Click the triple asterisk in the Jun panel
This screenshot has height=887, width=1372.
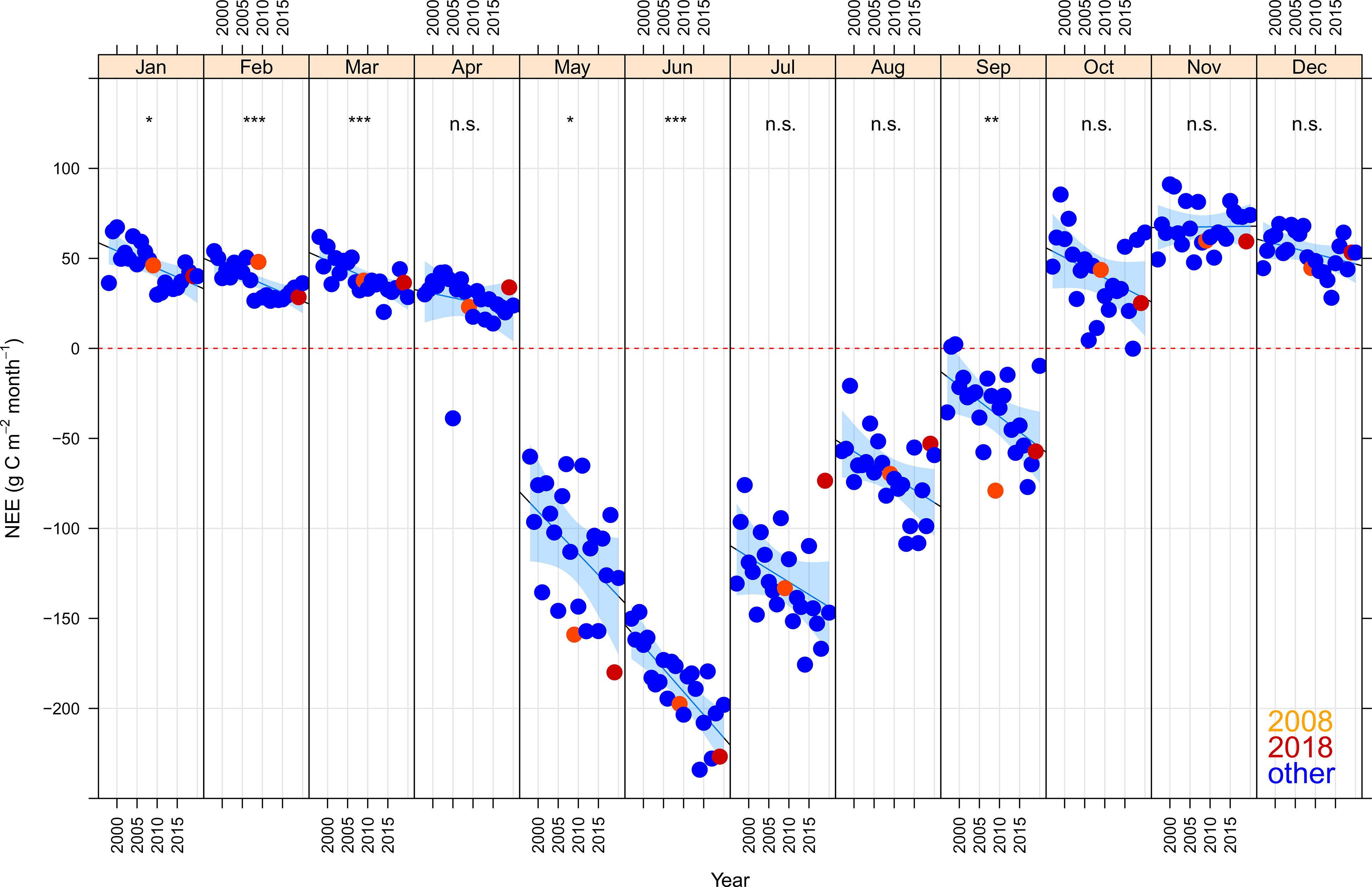pos(676,120)
